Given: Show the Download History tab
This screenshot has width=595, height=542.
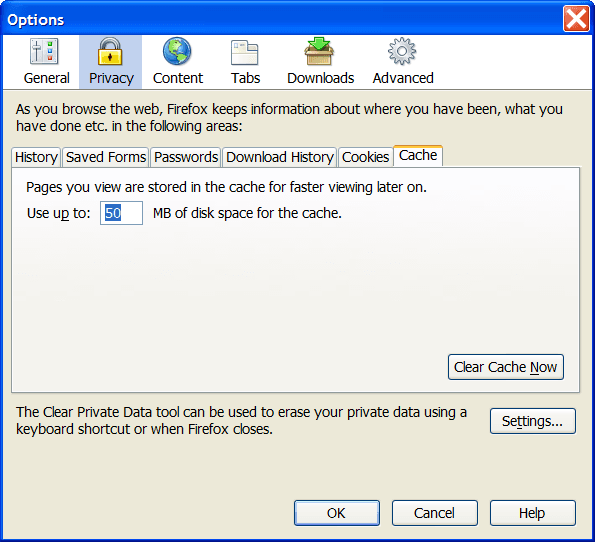Looking at the screenshot, I should coord(279,157).
